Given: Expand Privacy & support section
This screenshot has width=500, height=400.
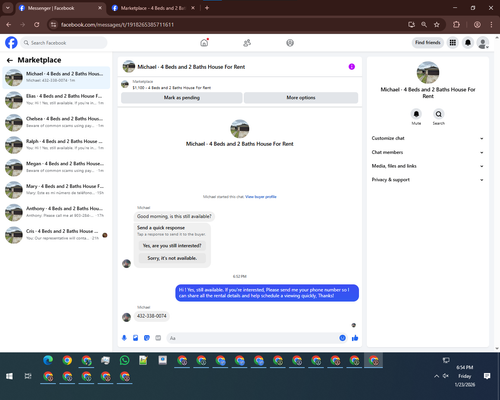Looking at the screenshot, I should pos(428,180).
